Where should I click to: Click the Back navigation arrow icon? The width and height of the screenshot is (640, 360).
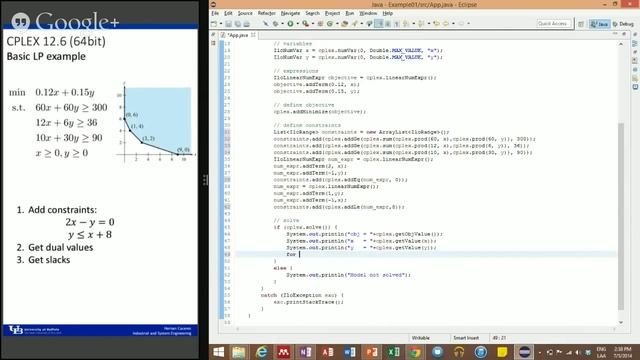[x=446, y=24]
